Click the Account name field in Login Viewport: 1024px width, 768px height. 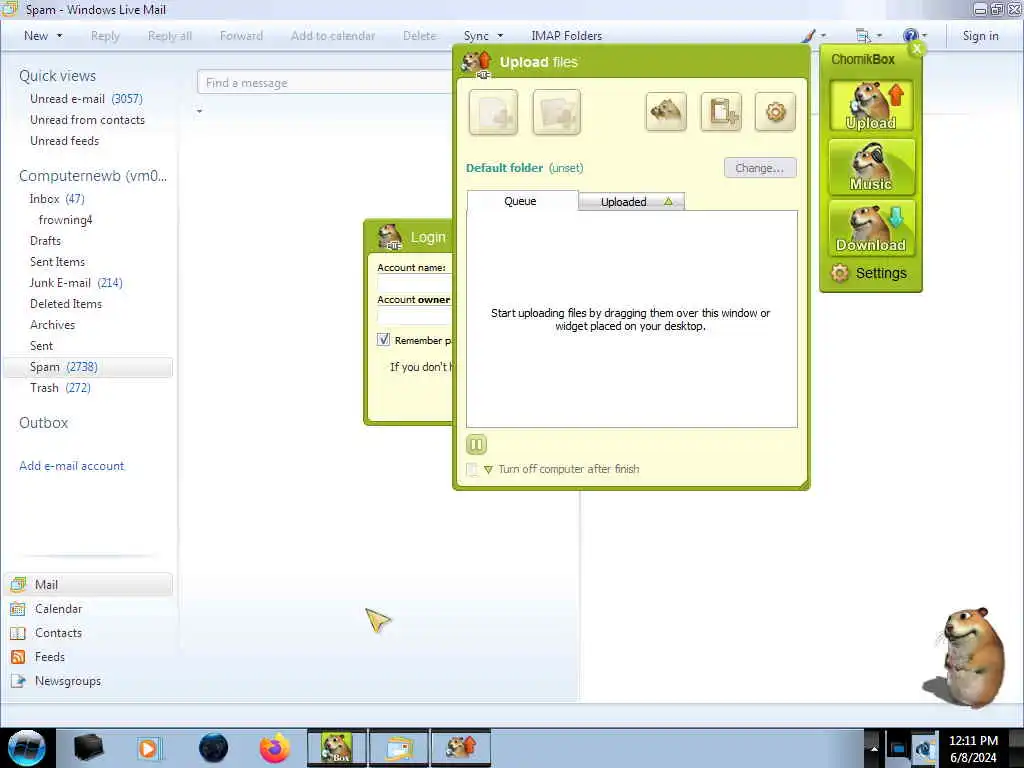point(415,283)
